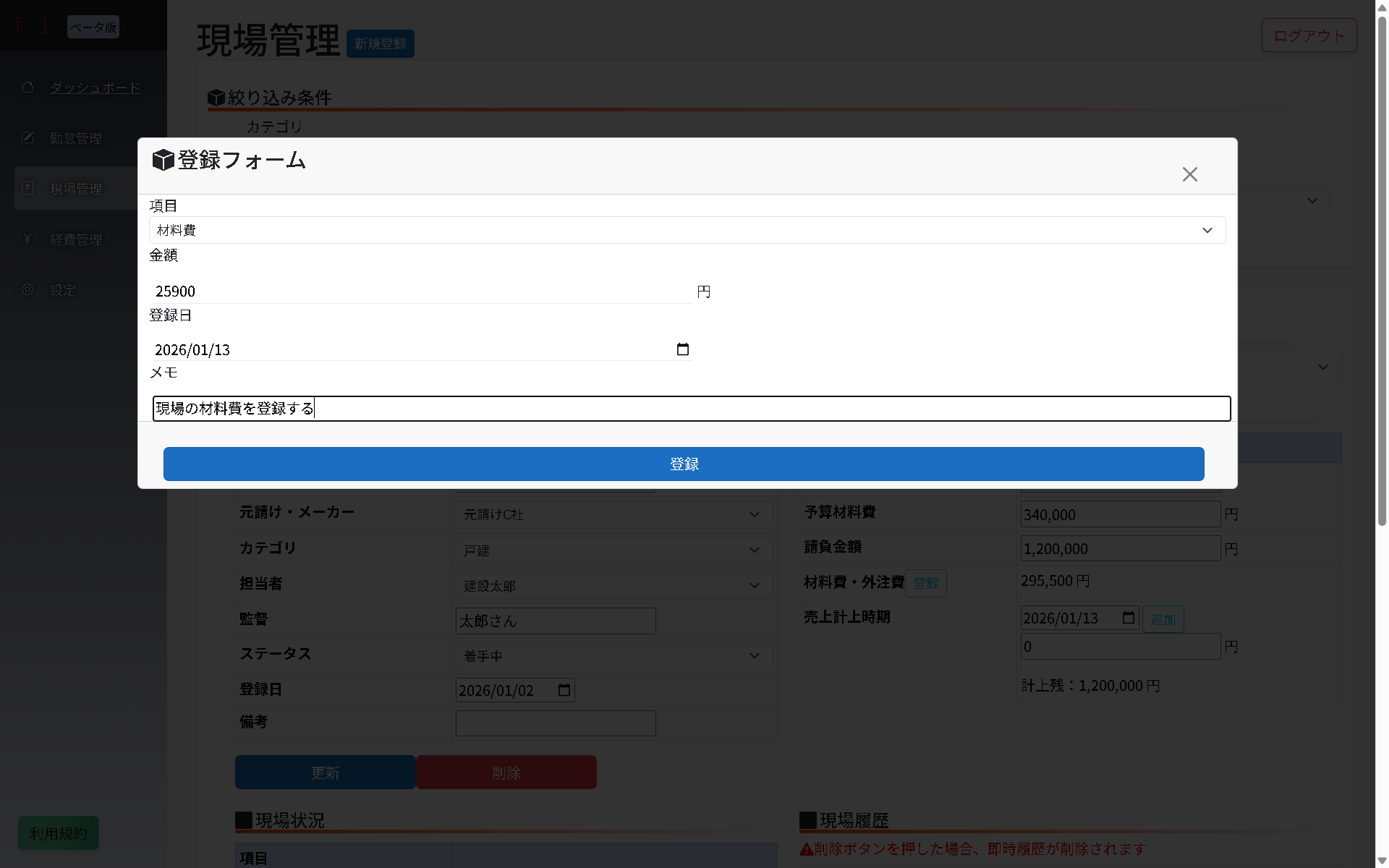1389x868 pixels.
Task: Select the 勤怠管理 pencil icon
Action: pos(27,137)
